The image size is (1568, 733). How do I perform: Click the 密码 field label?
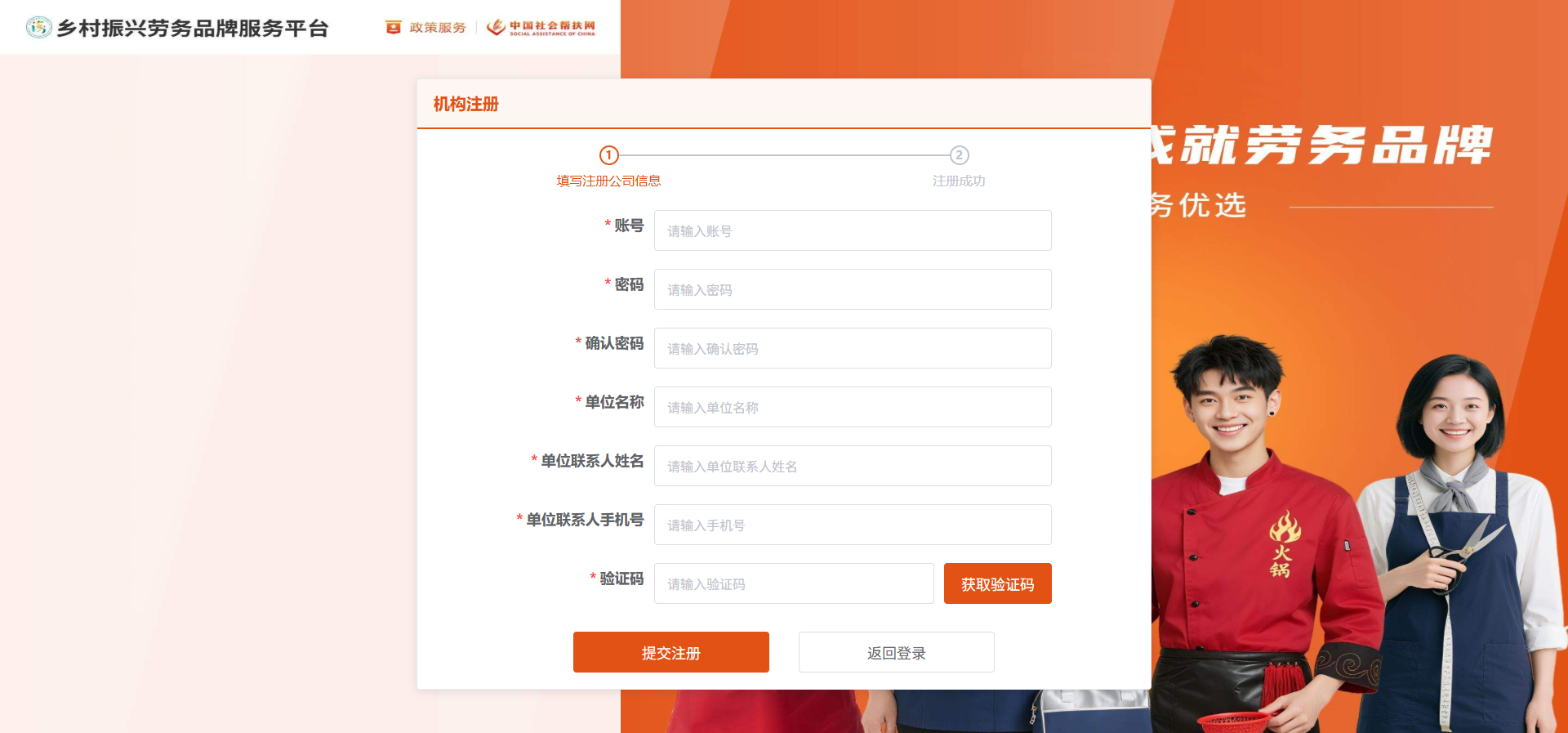pos(629,284)
